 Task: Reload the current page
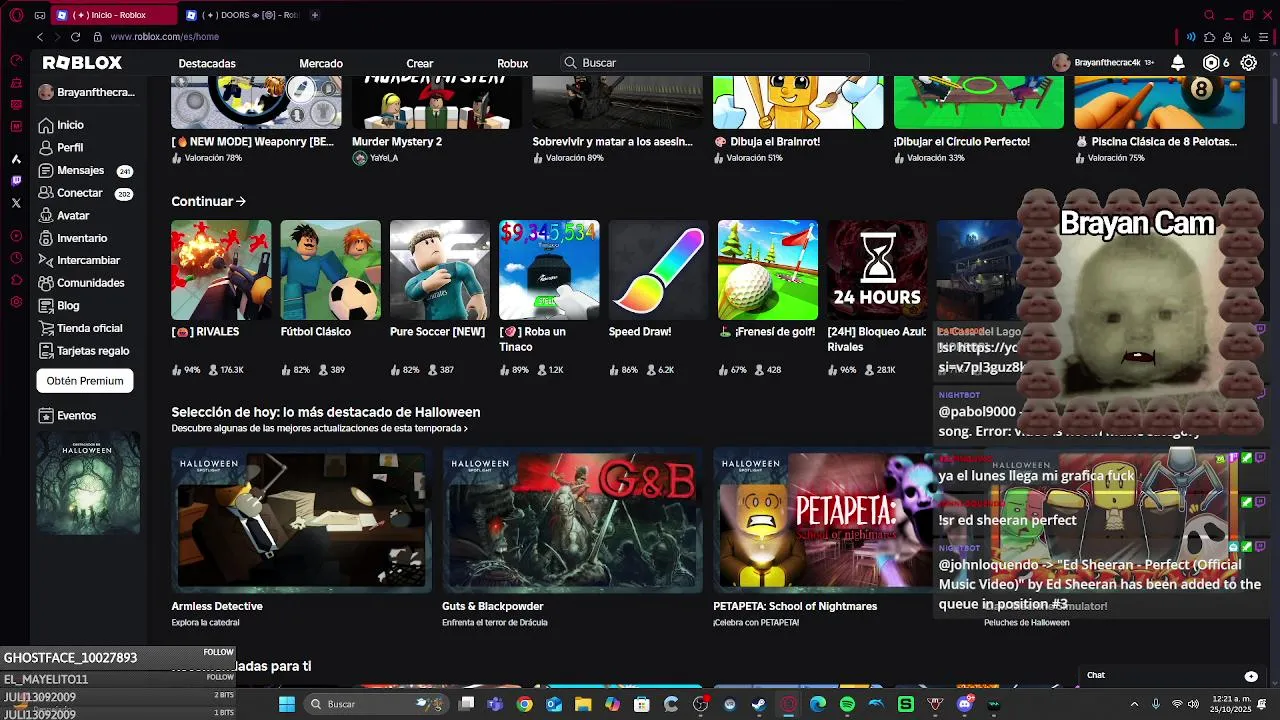(75, 37)
